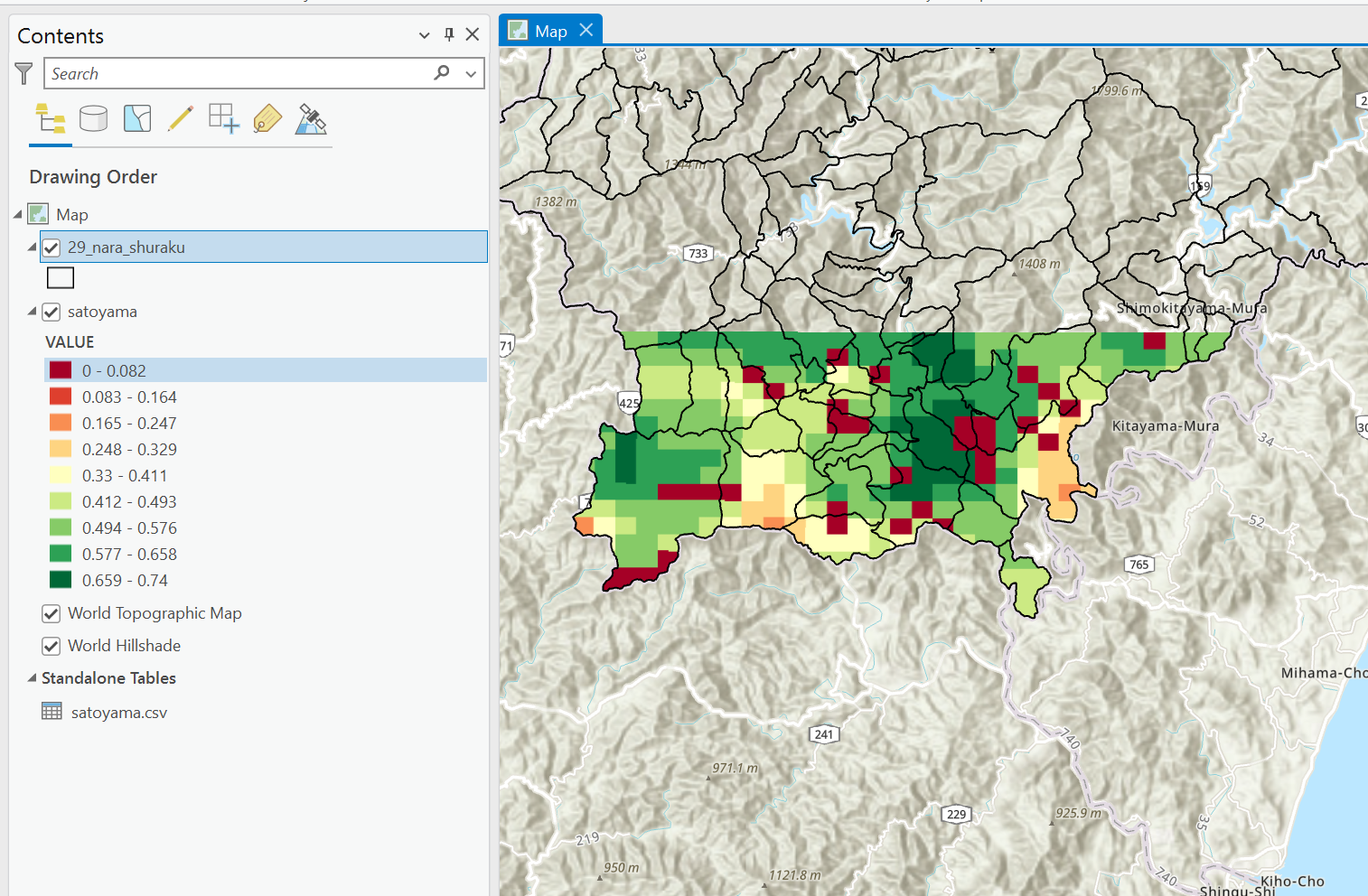
Task: Open the search options dropdown arrow
Action: pyautogui.click(x=471, y=74)
